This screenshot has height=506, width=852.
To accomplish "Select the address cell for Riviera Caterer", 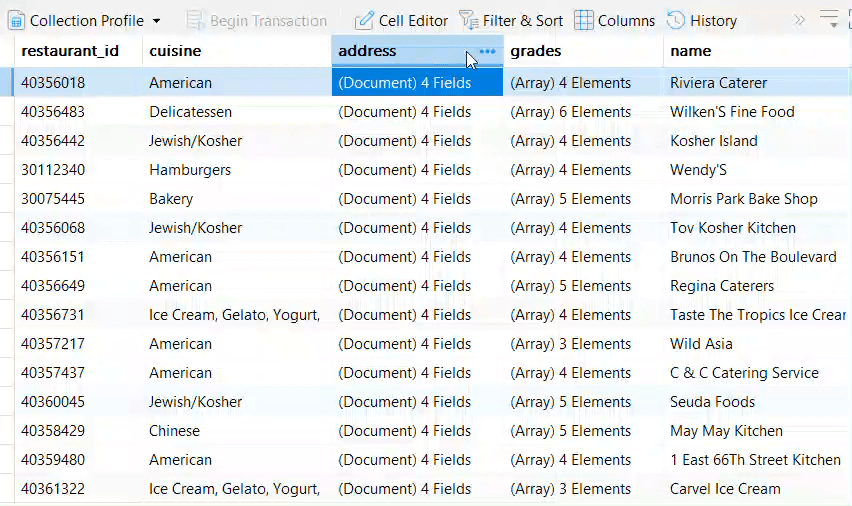I will click(x=417, y=83).
